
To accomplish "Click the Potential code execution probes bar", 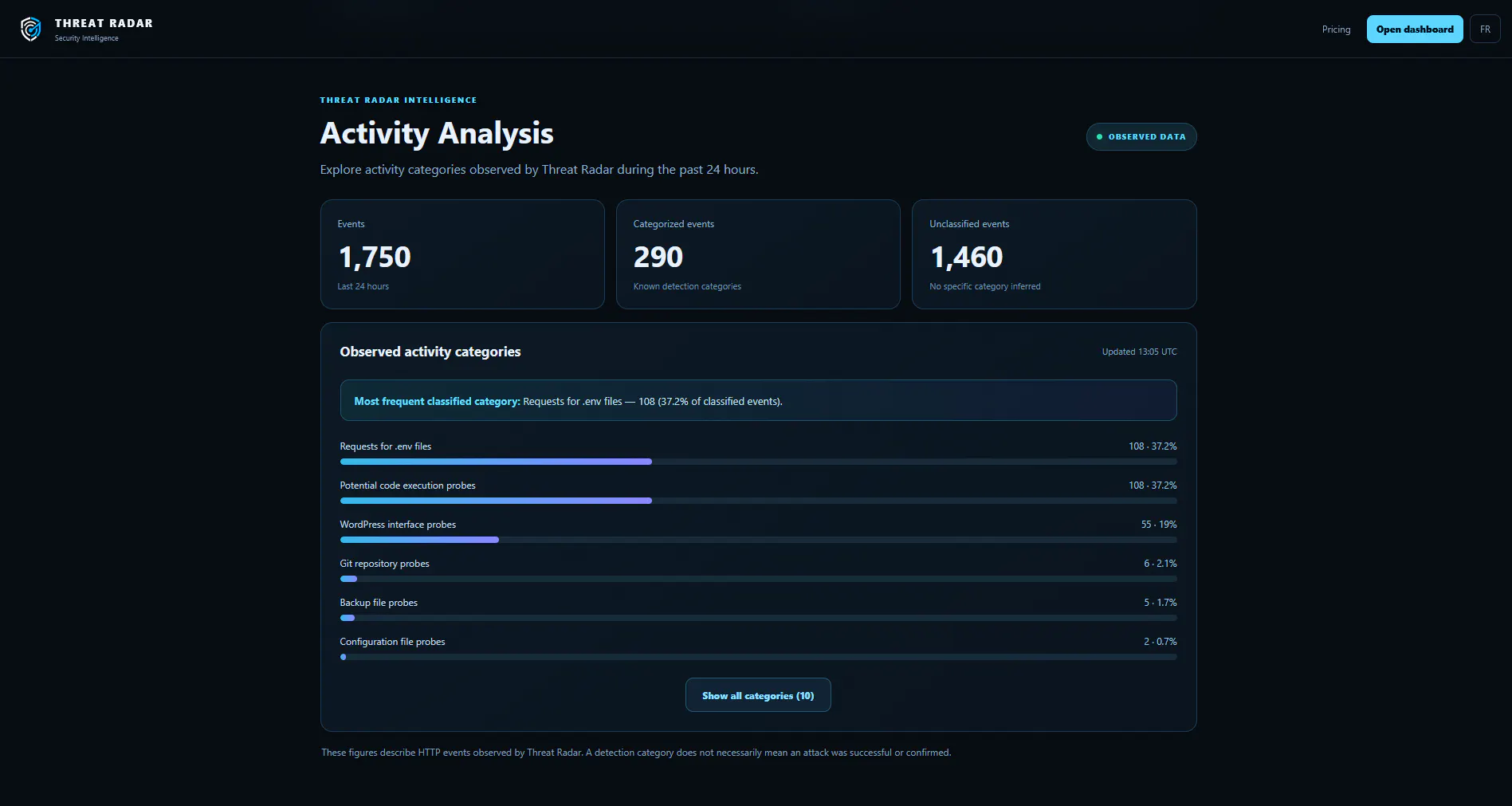I will coord(758,501).
